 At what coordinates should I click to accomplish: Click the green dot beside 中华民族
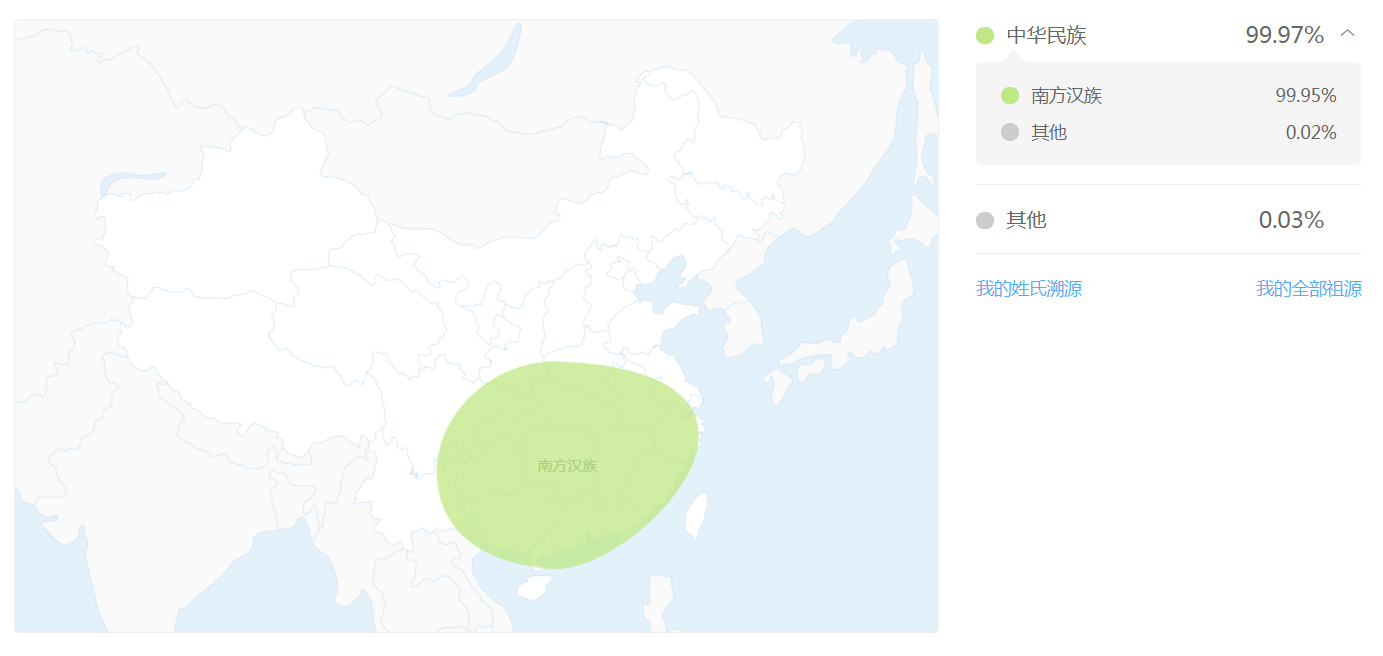985,36
